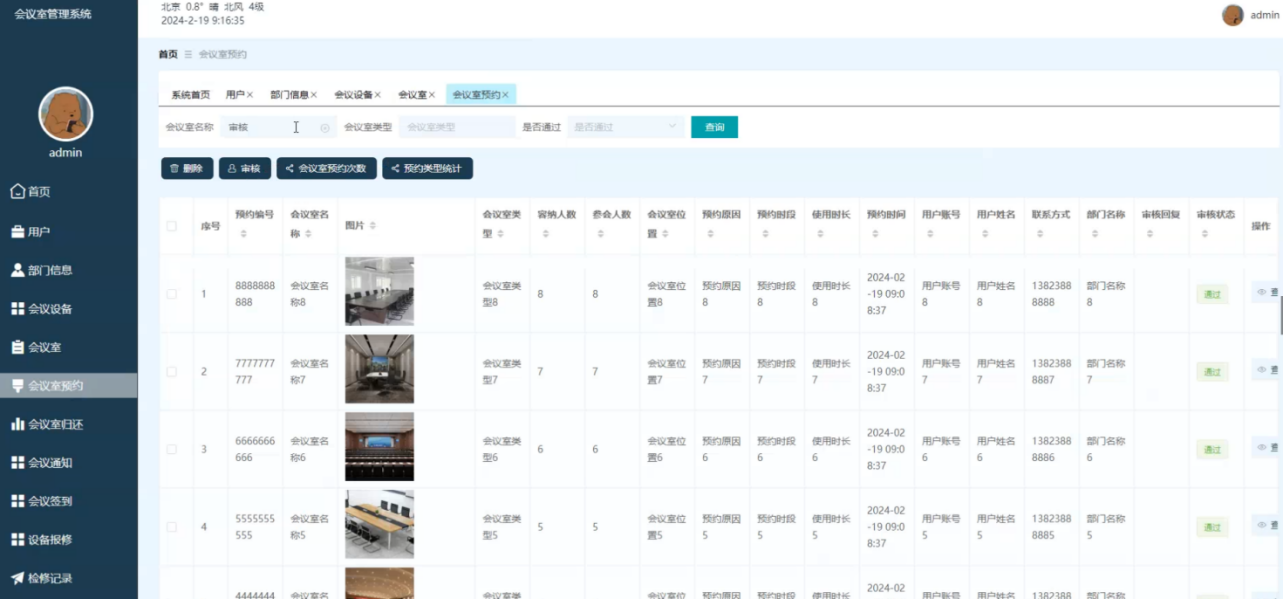Close the 部门信息 tab
This screenshot has height=599, width=1284.
[x=314, y=95]
